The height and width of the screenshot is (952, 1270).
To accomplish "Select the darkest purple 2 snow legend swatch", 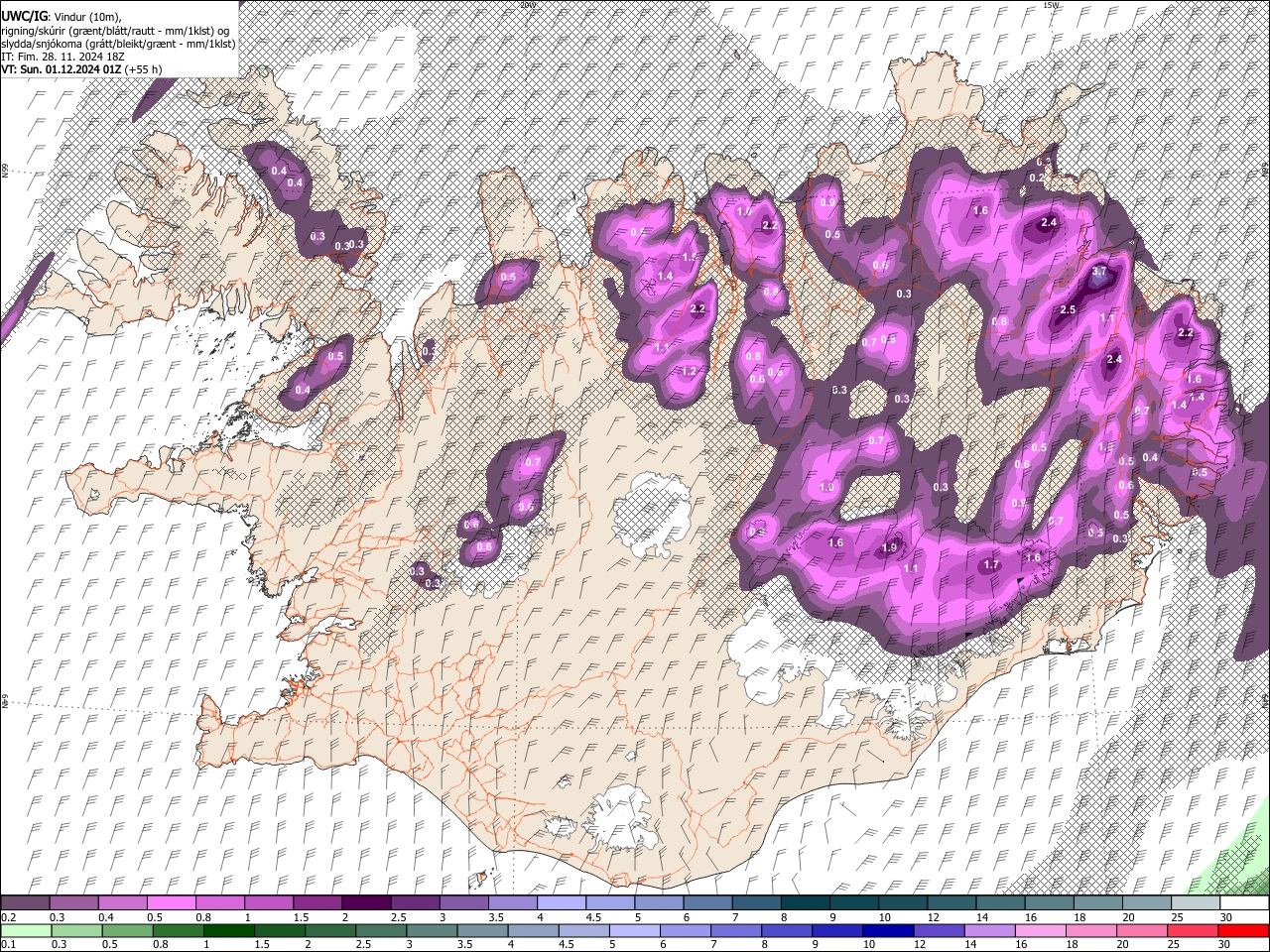I will [367, 903].
